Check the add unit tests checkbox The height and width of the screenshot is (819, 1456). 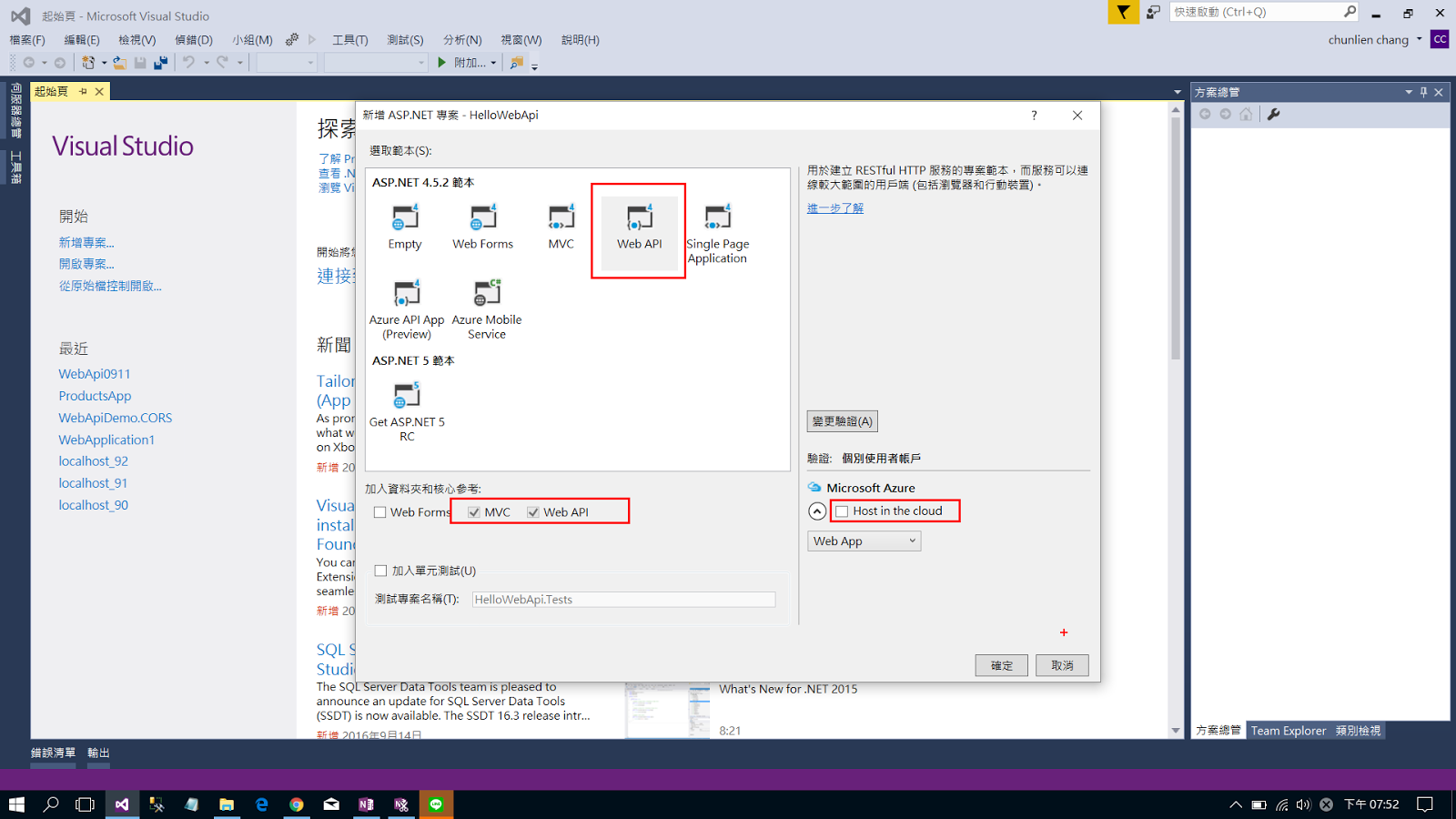click(380, 571)
